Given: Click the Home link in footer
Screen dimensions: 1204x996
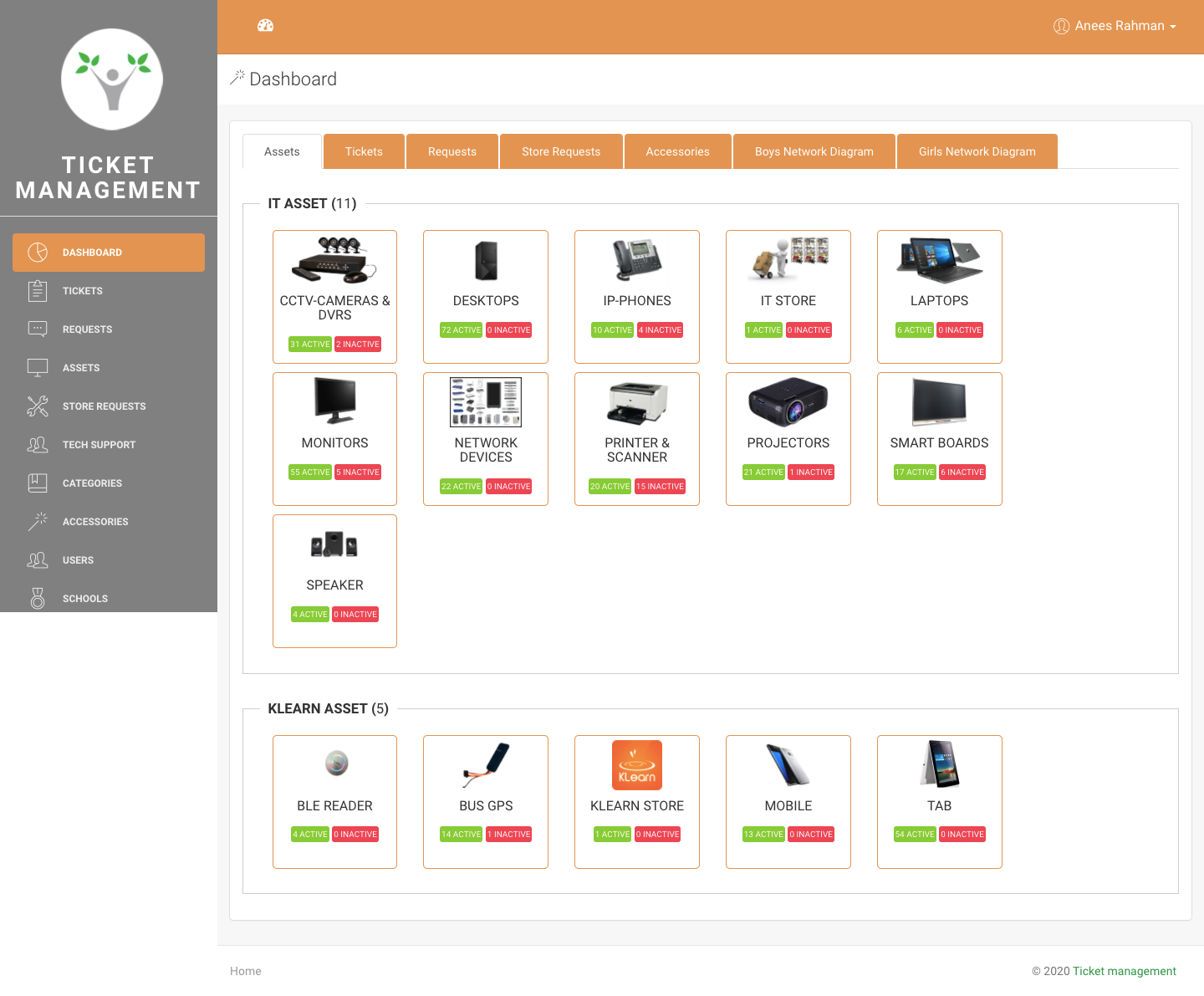Looking at the screenshot, I should pyautogui.click(x=246, y=971).
